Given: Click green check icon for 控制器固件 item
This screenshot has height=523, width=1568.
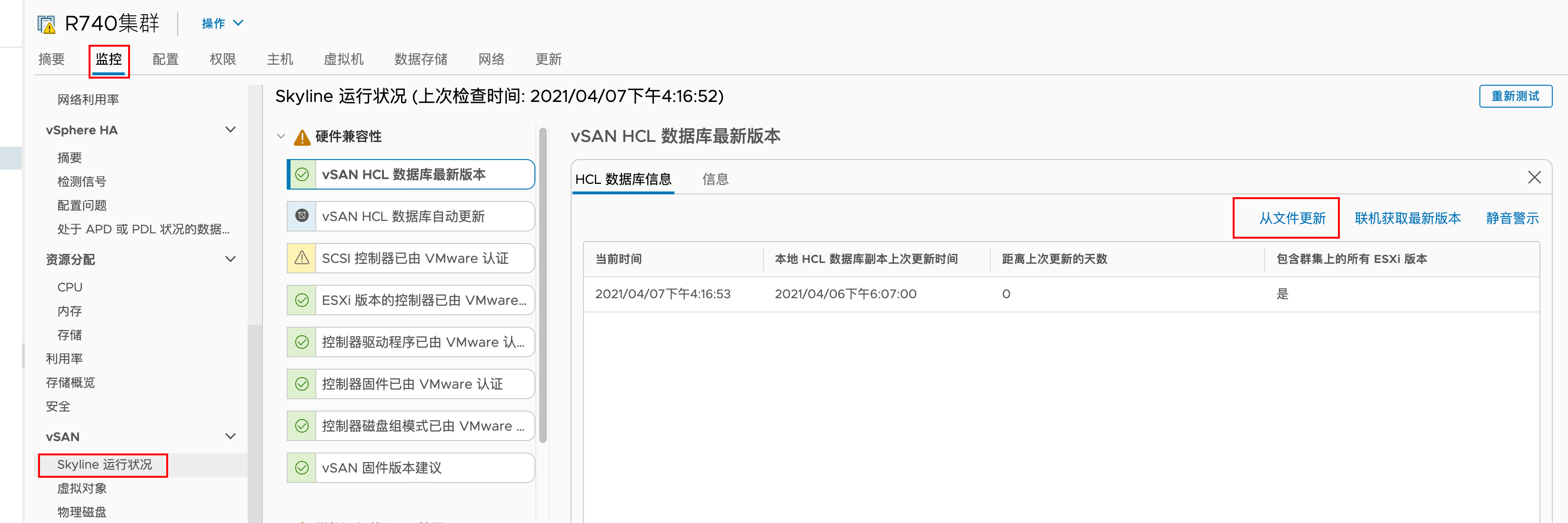Looking at the screenshot, I should (x=302, y=384).
